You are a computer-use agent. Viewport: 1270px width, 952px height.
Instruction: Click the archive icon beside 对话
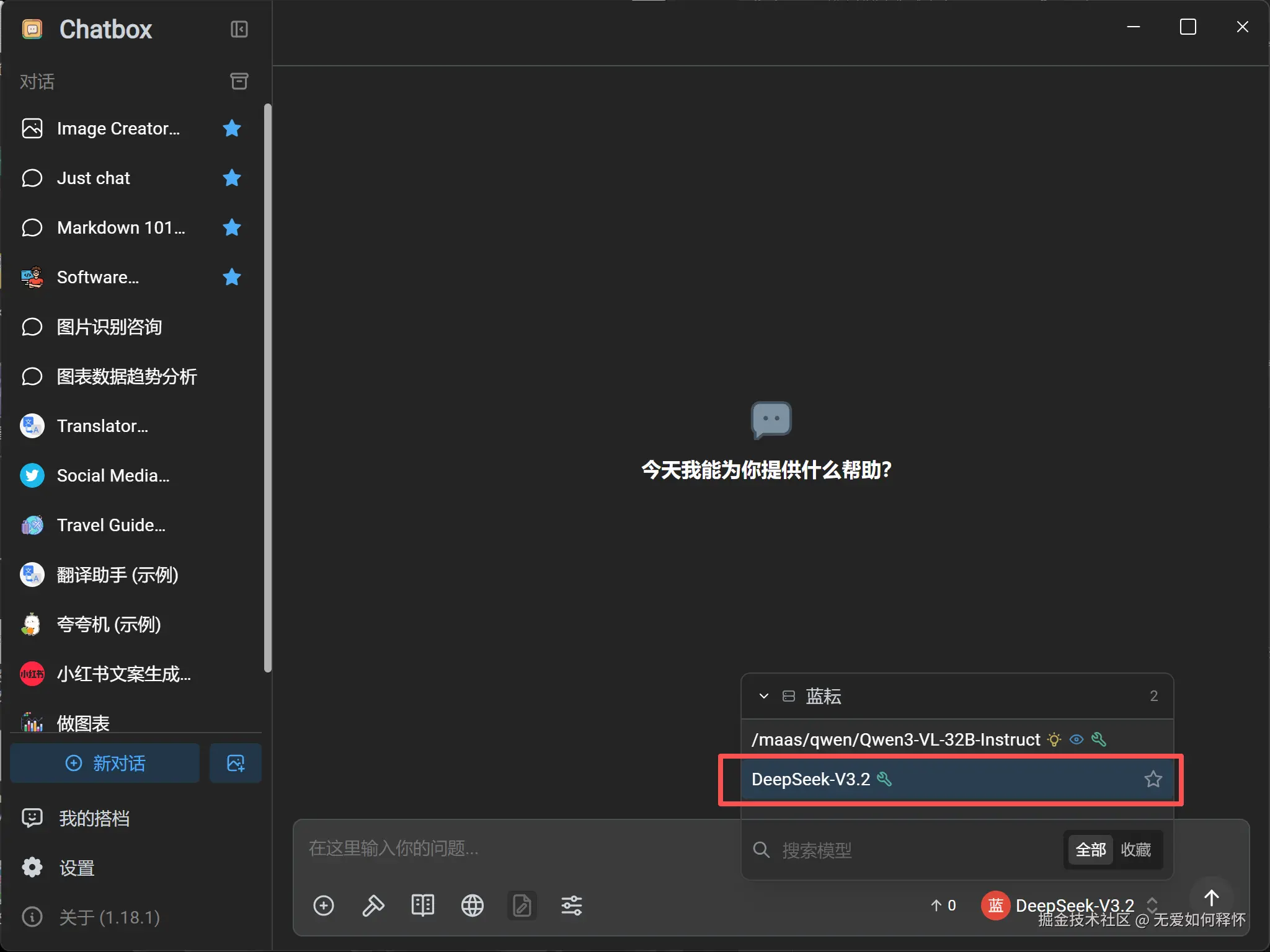(239, 81)
